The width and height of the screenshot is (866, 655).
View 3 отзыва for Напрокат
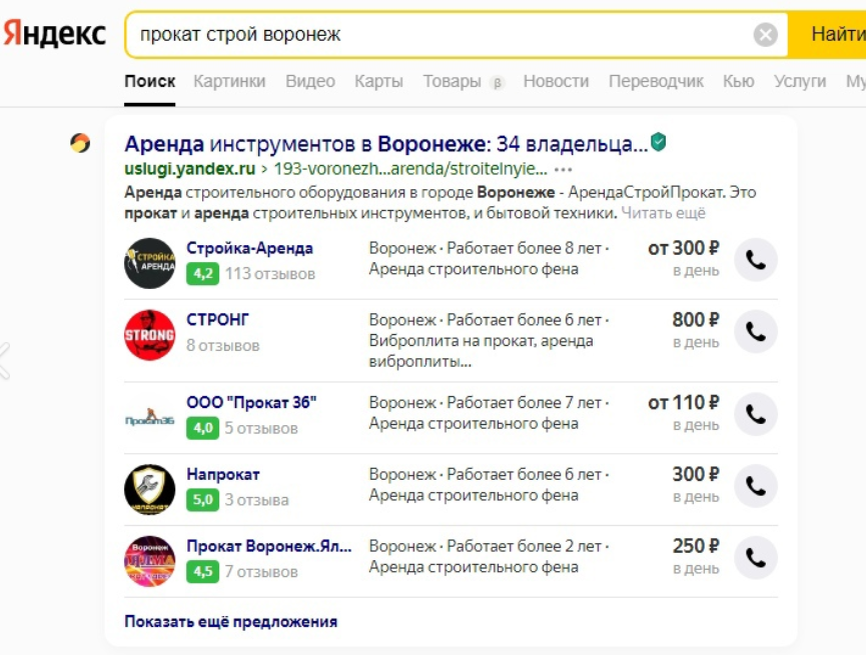coord(257,500)
